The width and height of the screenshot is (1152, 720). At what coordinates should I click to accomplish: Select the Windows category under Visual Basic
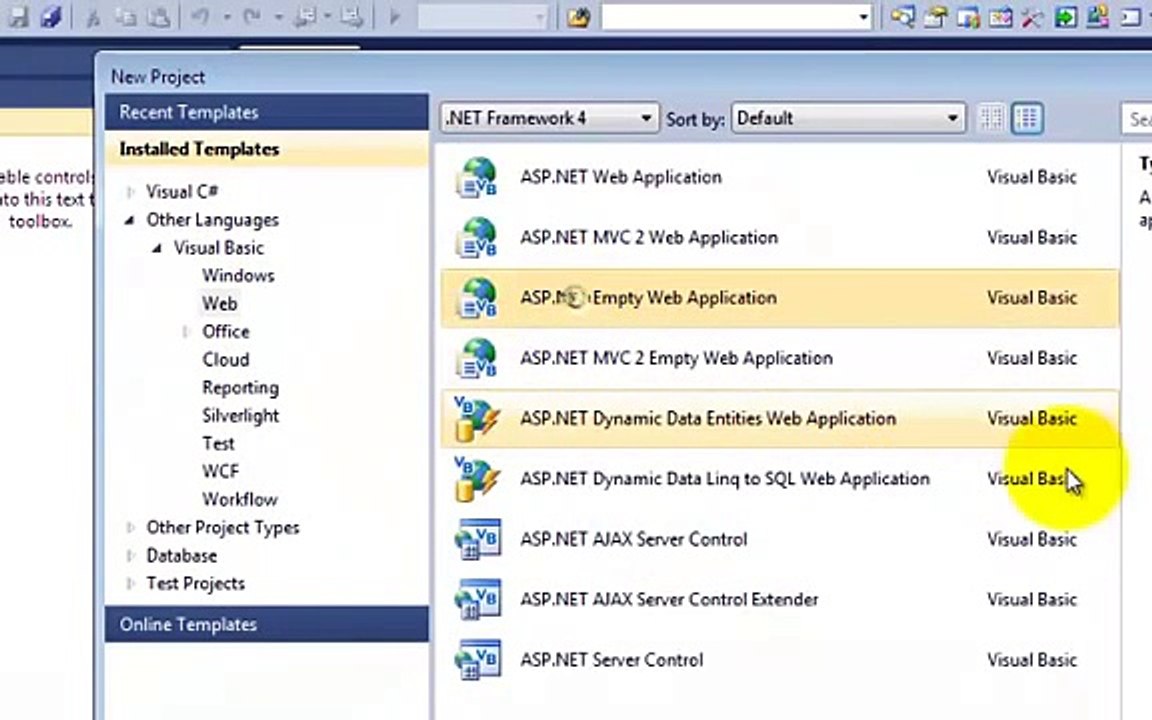238,276
